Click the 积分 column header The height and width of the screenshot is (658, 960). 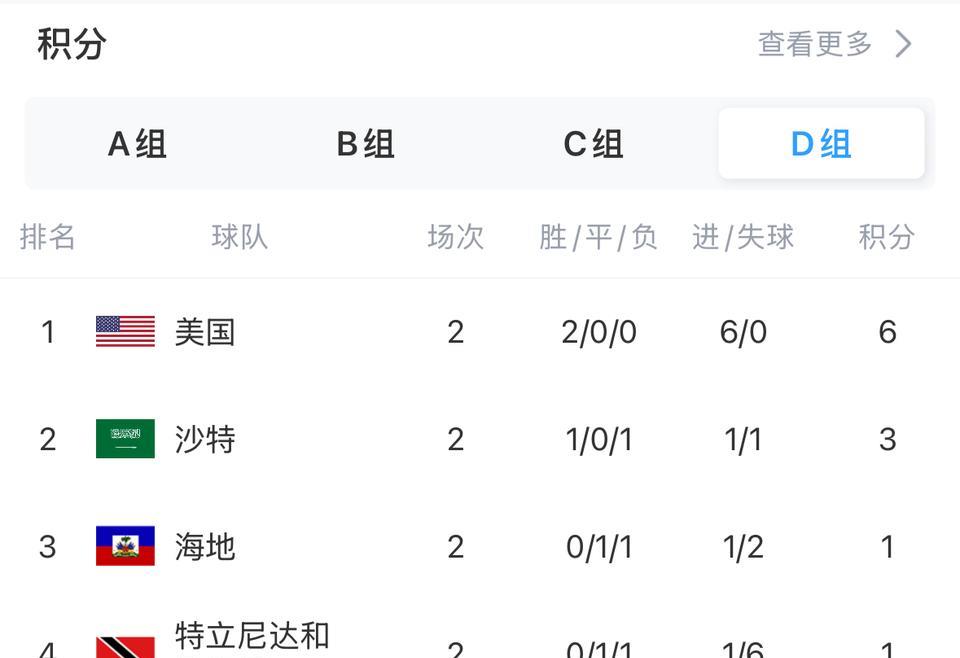coord(887,237)
